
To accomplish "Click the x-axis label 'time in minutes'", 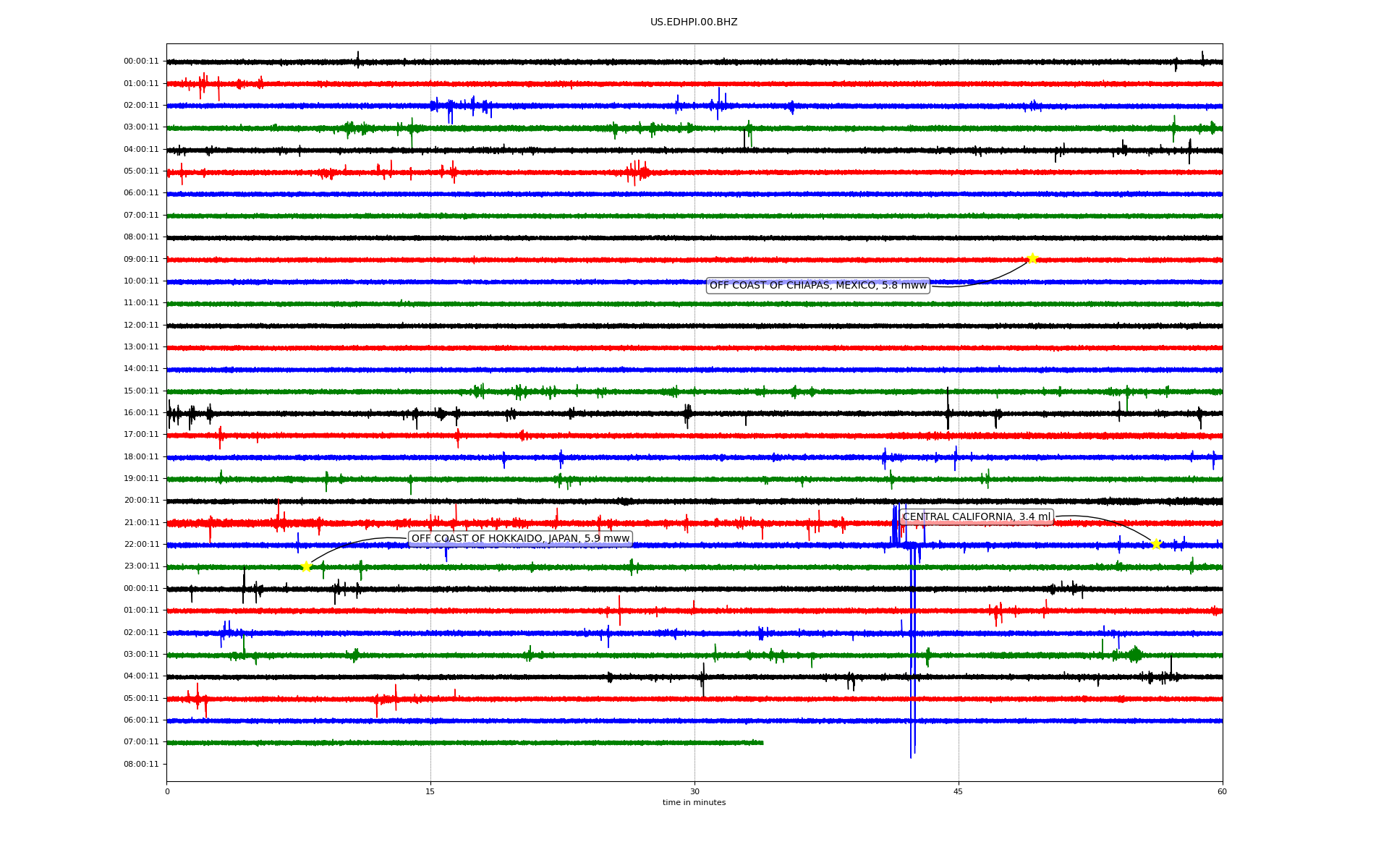I will point(694,803).
